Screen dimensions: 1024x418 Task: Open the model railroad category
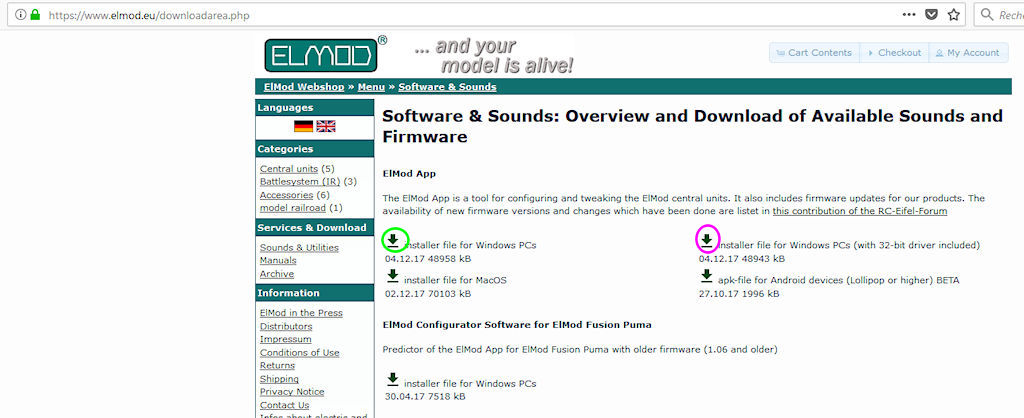click(x=293, y=208)
